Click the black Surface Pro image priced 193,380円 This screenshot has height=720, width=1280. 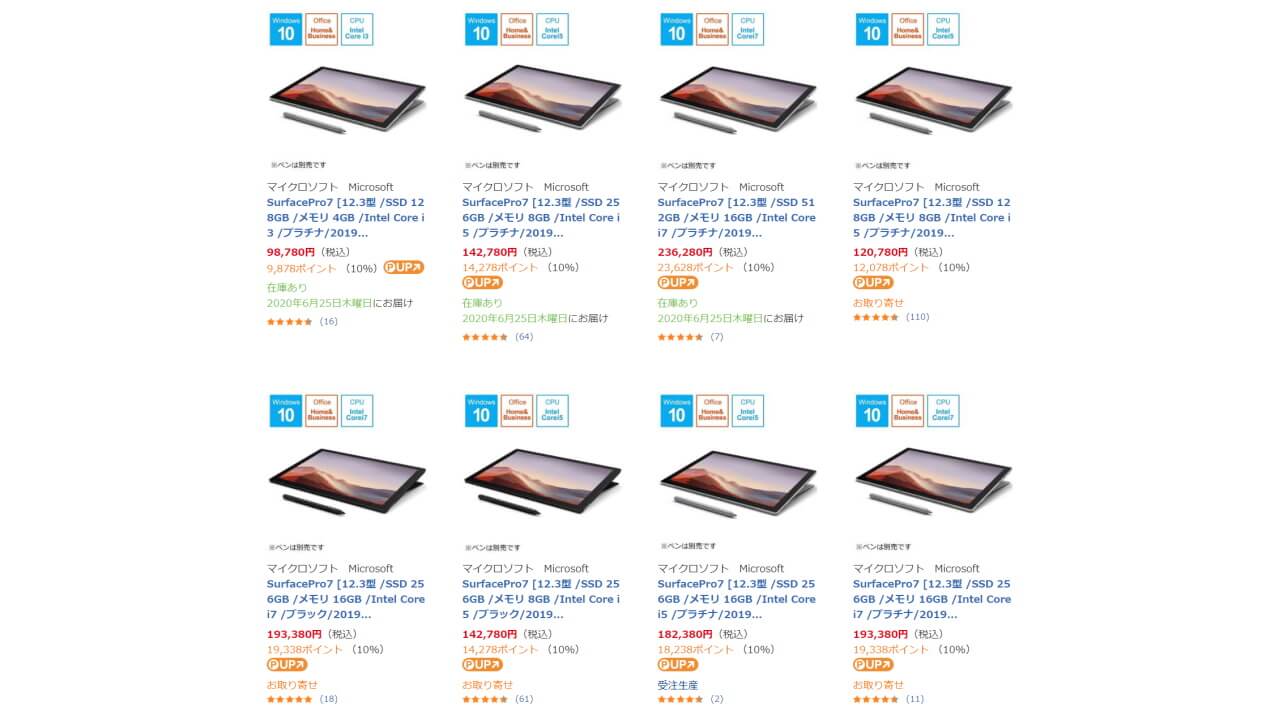click(x=346, y=480)
